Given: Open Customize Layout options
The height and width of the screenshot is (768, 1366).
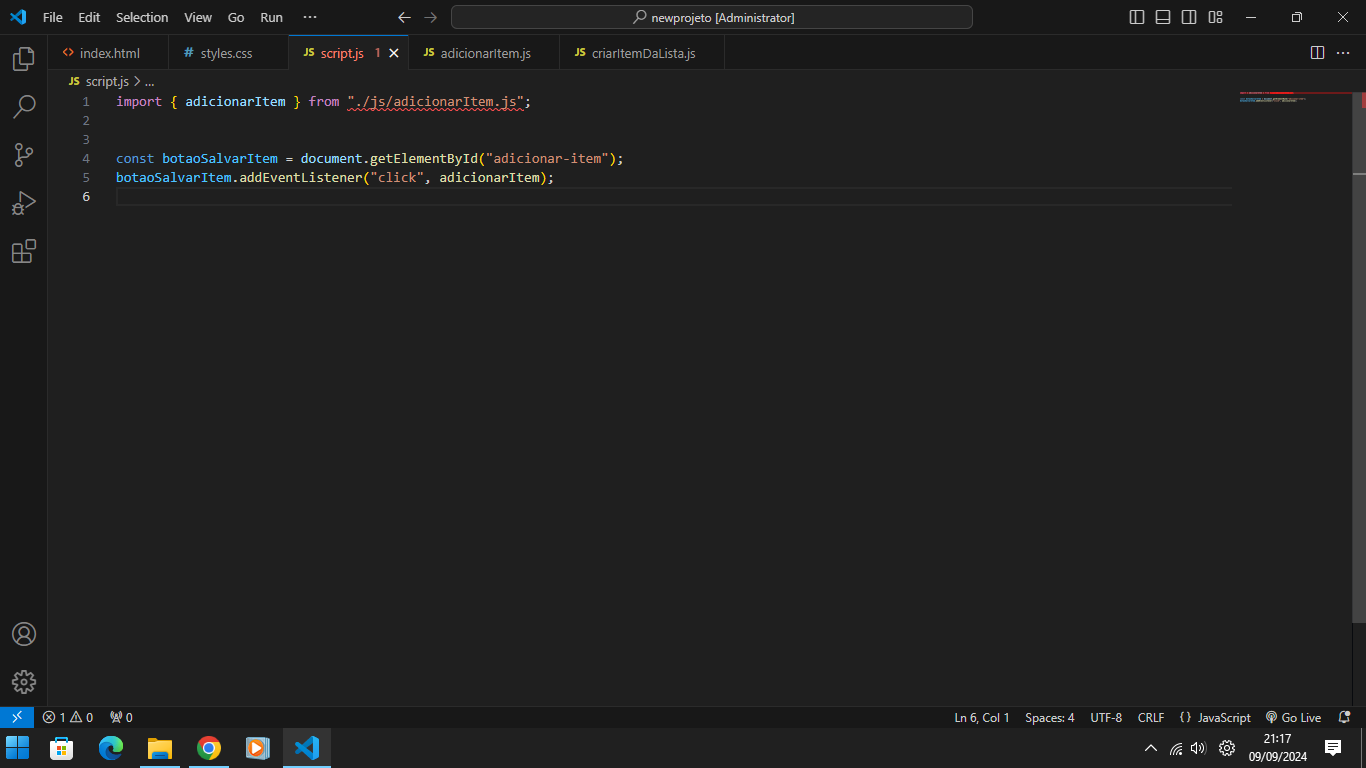Looking at the screenshot, I should (x=1215, y=17).
